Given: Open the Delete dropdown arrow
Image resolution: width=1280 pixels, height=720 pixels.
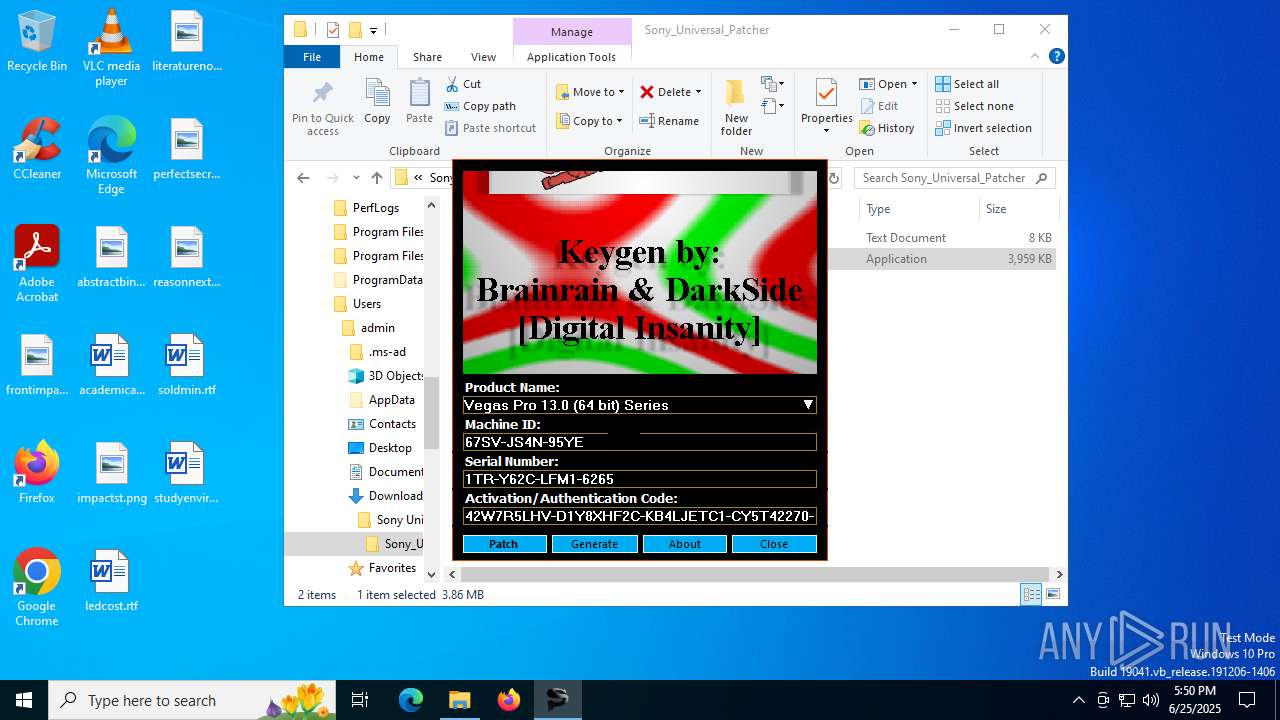Looking at the screenshot, I should point(698,92).
